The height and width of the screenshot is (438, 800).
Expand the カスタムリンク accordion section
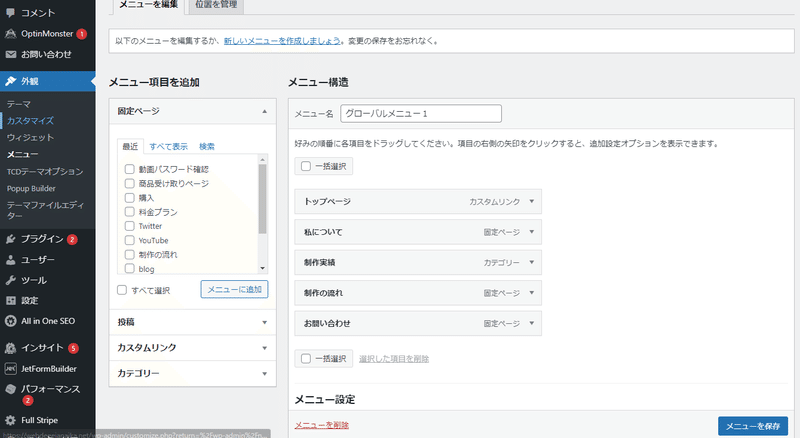[x=193, y=348]
